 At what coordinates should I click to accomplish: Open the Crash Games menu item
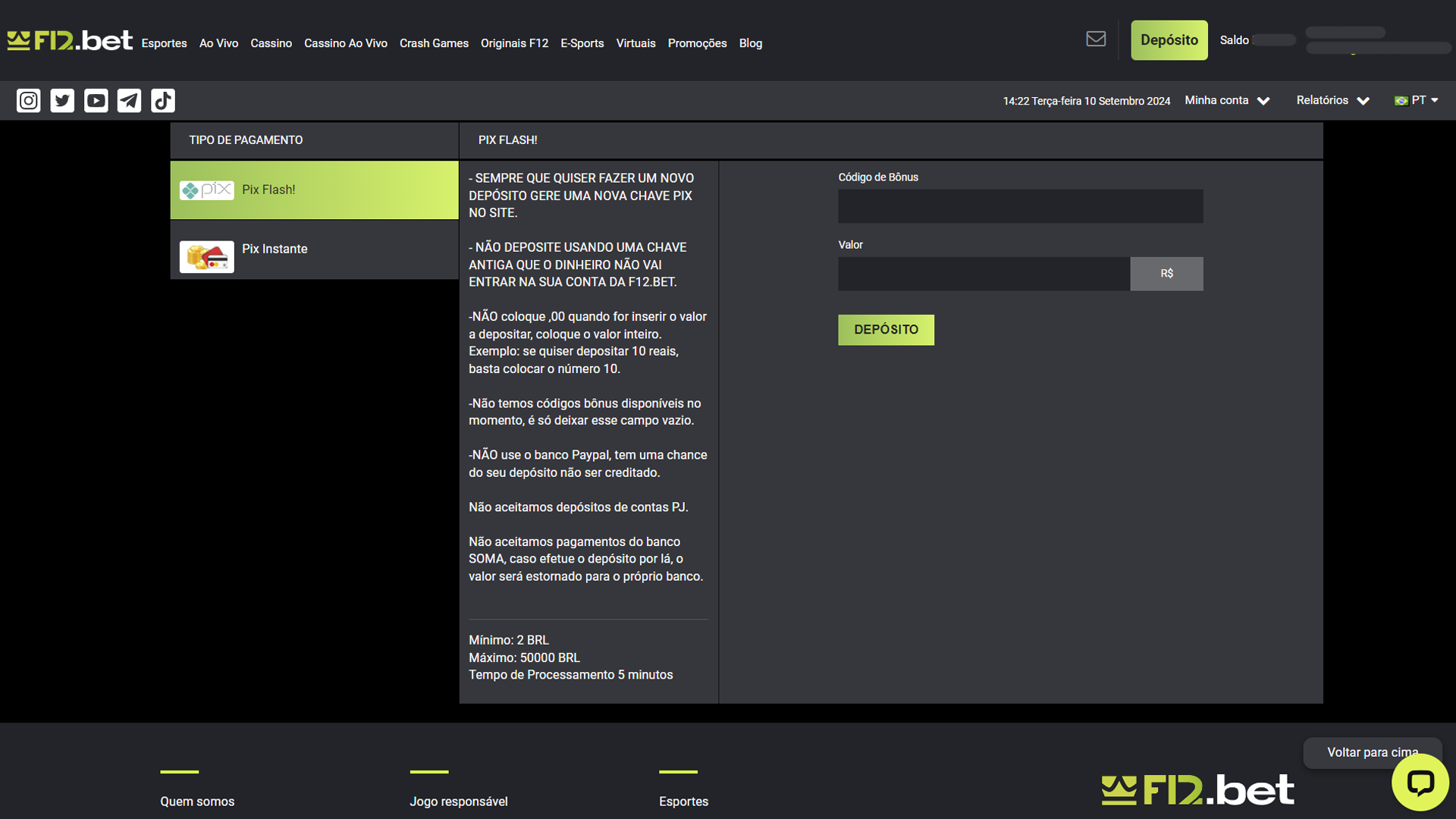[434, 44]
